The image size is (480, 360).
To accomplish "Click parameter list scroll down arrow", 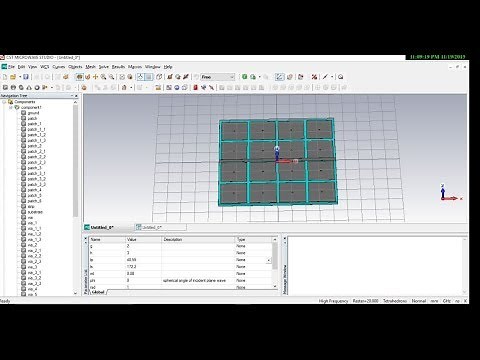I will (275, 286).
